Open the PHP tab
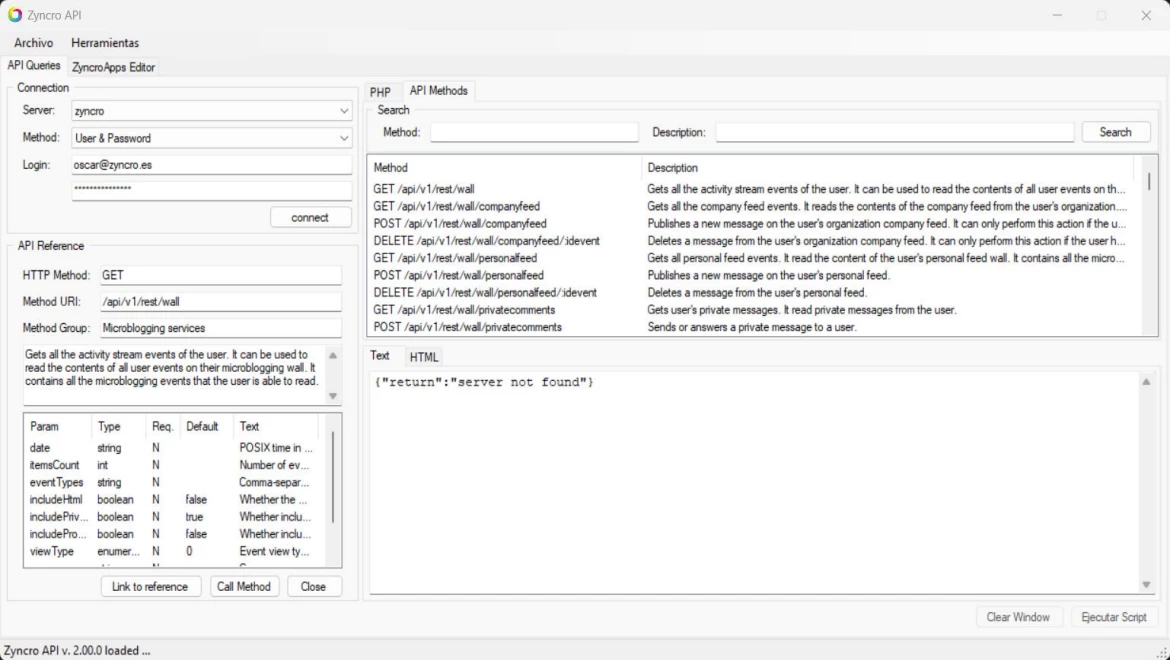The height and width of the screenshot is (660, 1170). click(x=381, y=92)
